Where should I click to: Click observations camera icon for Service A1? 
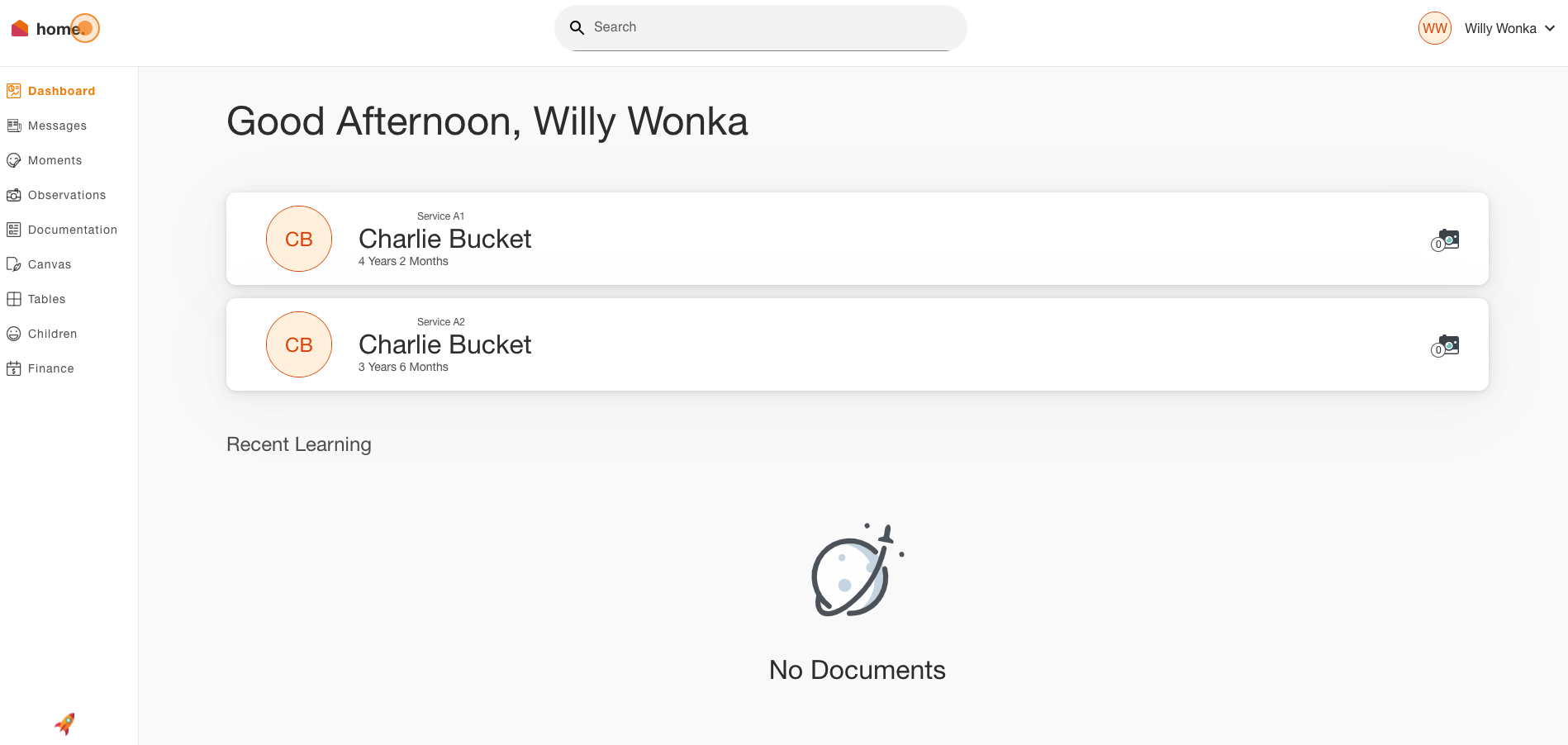pyautogui.click(x=1446, y=240)
